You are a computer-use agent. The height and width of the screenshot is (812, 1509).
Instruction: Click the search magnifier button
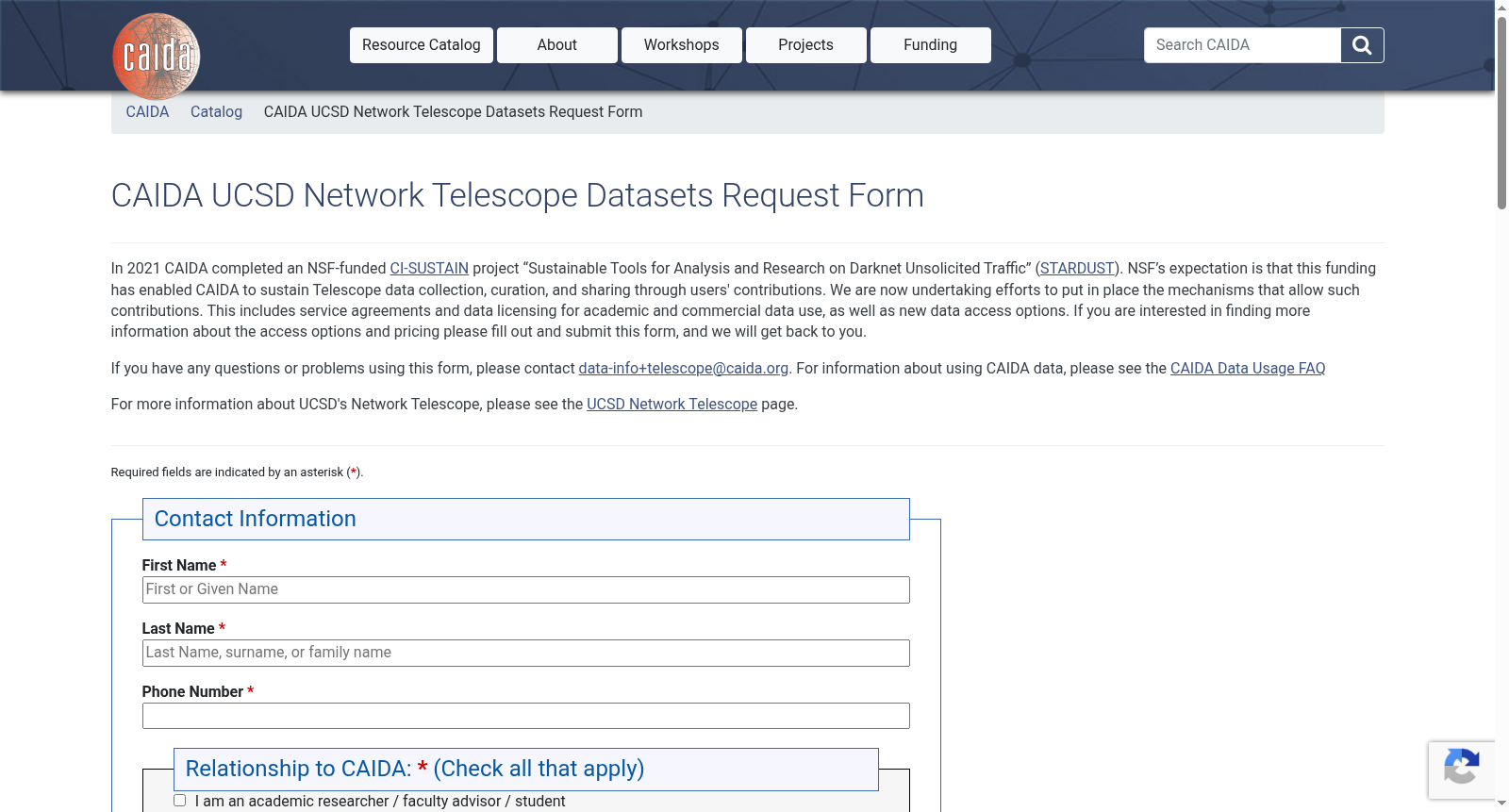(1362, 45)
